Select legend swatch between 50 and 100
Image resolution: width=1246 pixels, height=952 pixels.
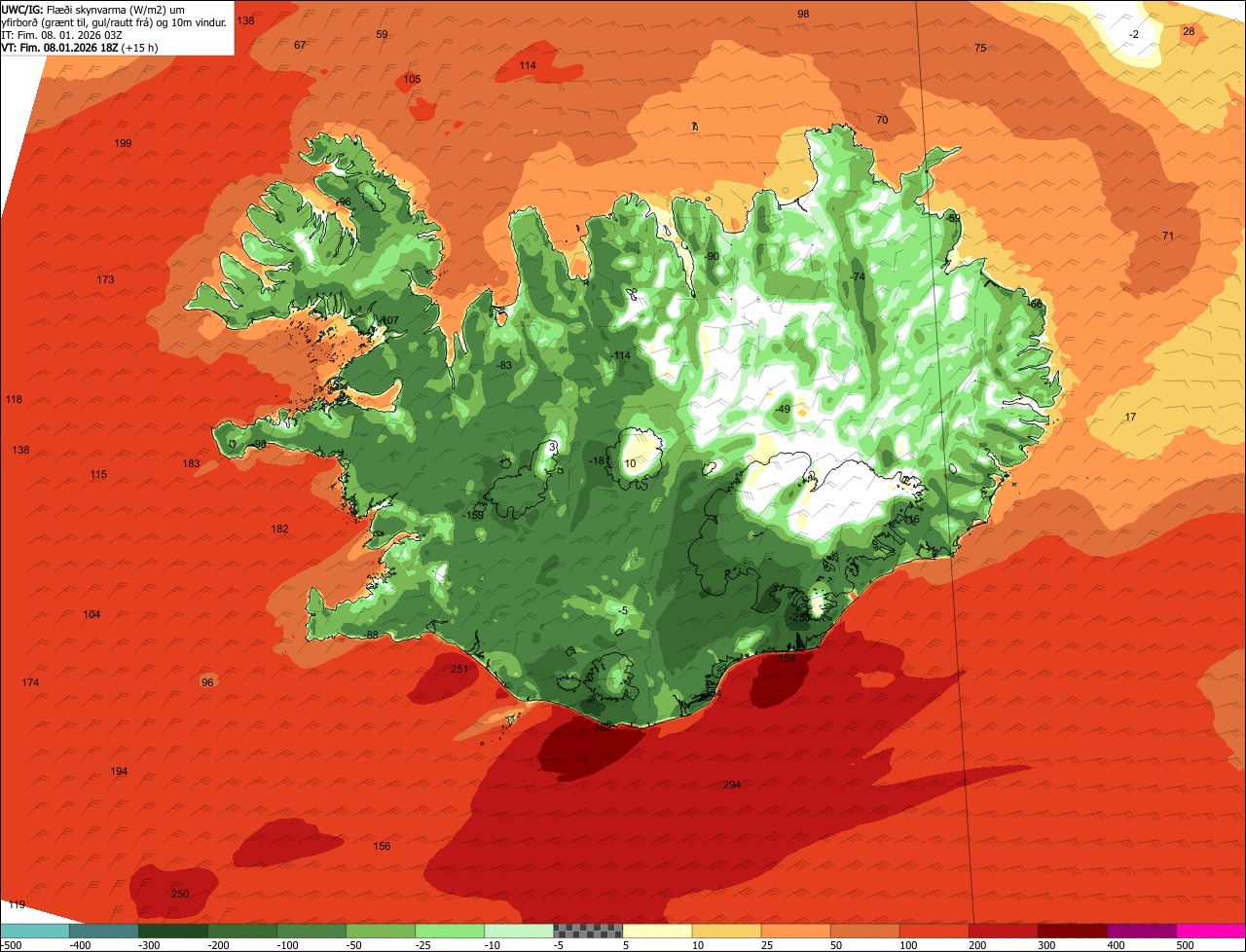(x=864, y=931)
